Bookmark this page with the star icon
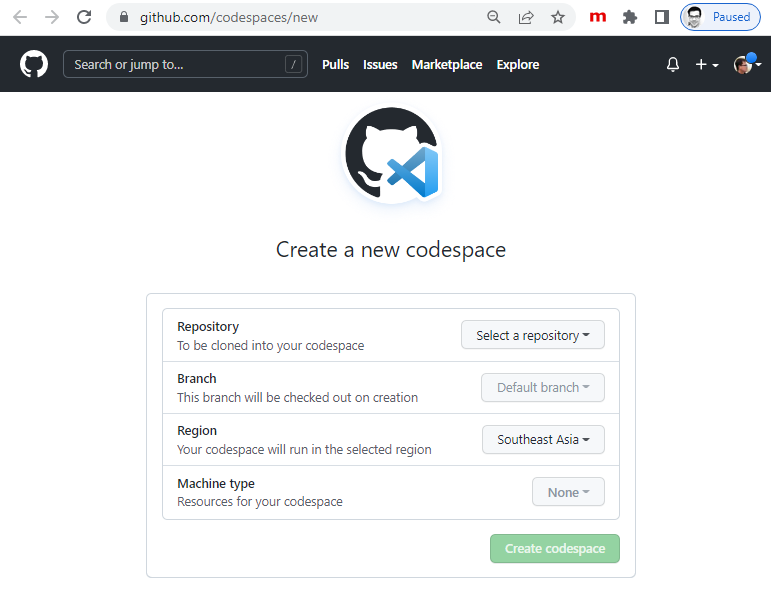 [558, 17]
